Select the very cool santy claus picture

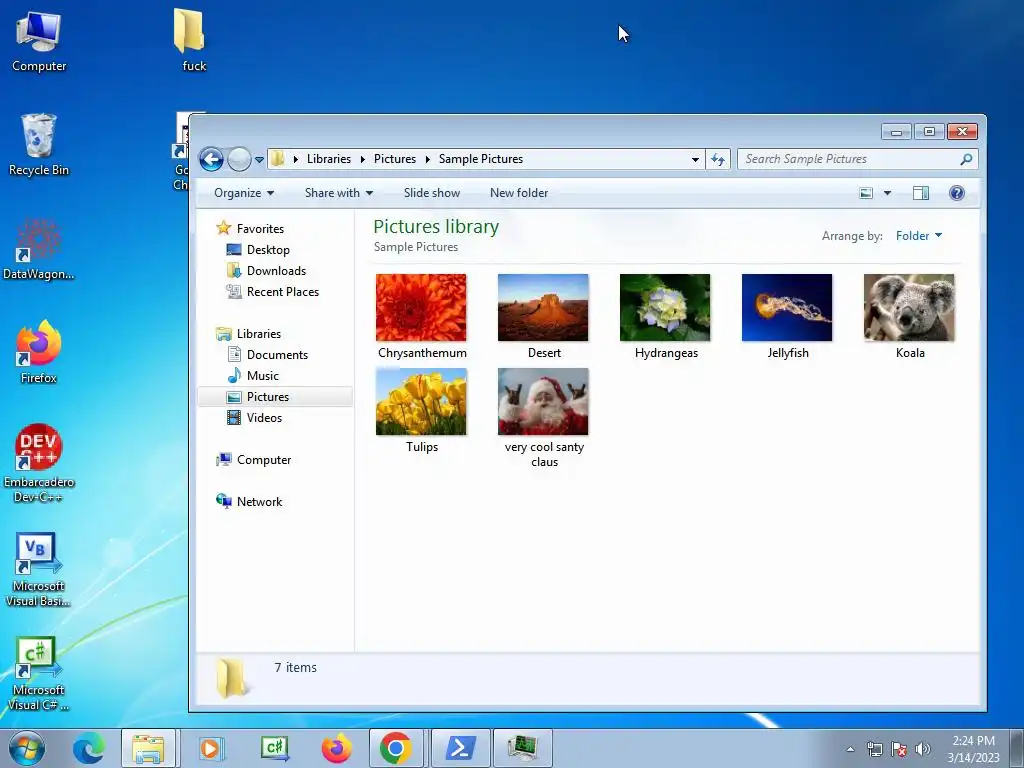point(543,402)
